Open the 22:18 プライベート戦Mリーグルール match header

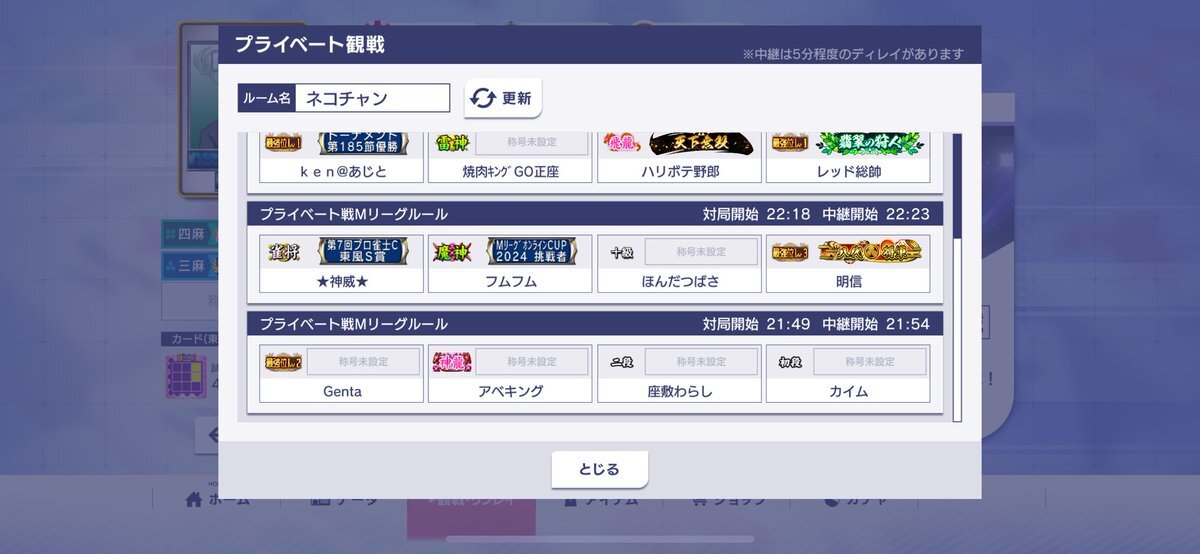(x=595, y=214)
